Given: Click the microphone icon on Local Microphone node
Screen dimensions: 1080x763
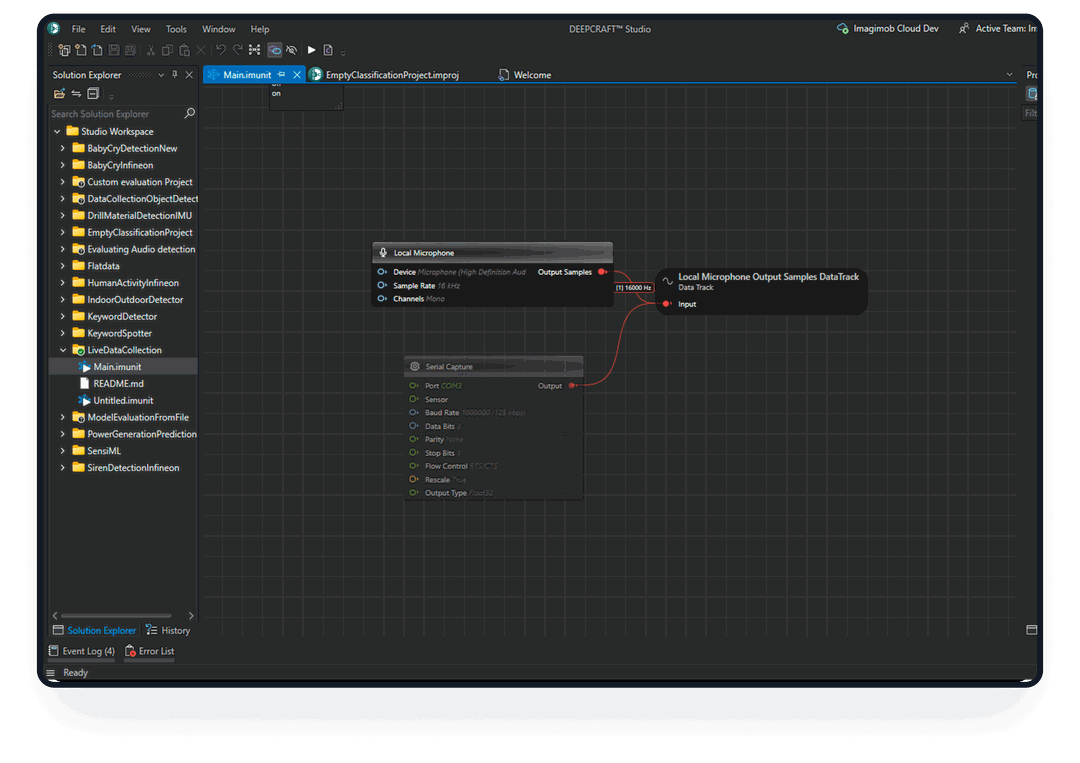Looking at the screenshot, I should click(x=383, y=253).
